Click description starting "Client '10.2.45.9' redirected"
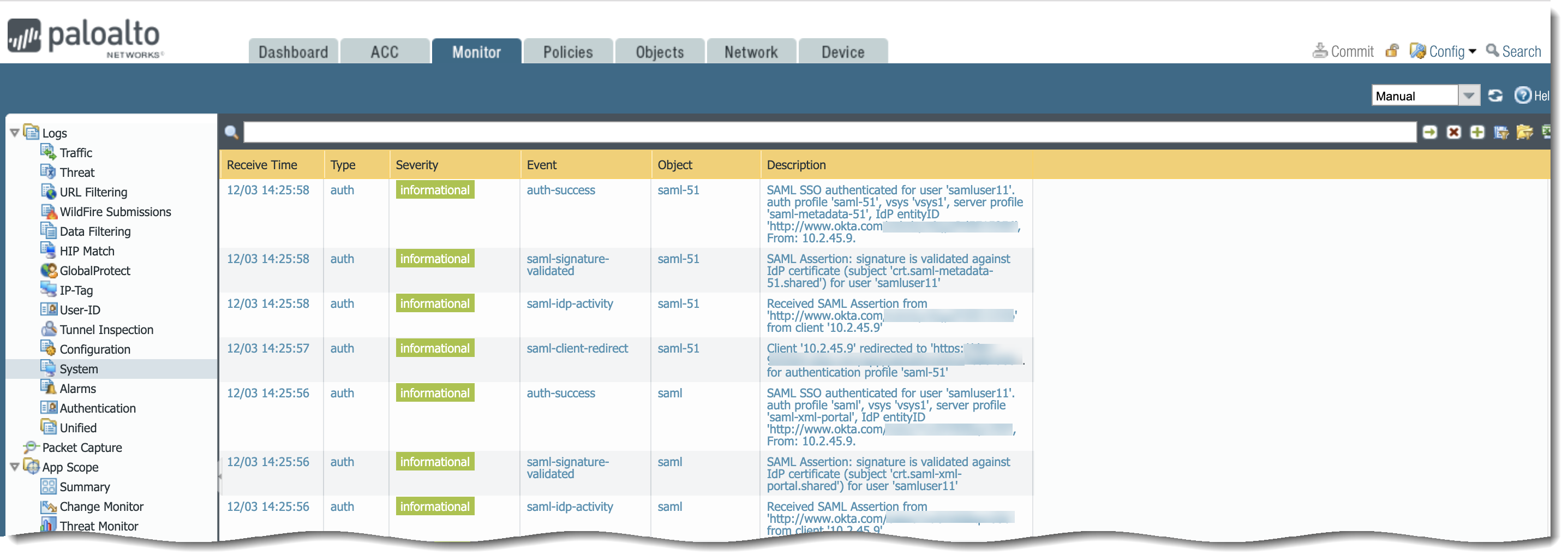 click(x=896, y=360)
